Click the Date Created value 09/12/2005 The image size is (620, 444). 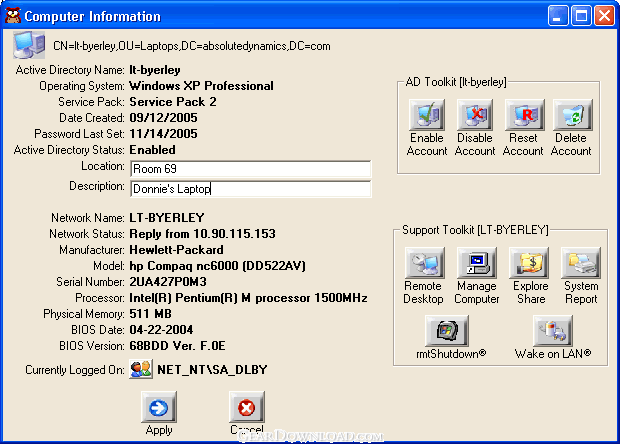(x=163, y=118)
